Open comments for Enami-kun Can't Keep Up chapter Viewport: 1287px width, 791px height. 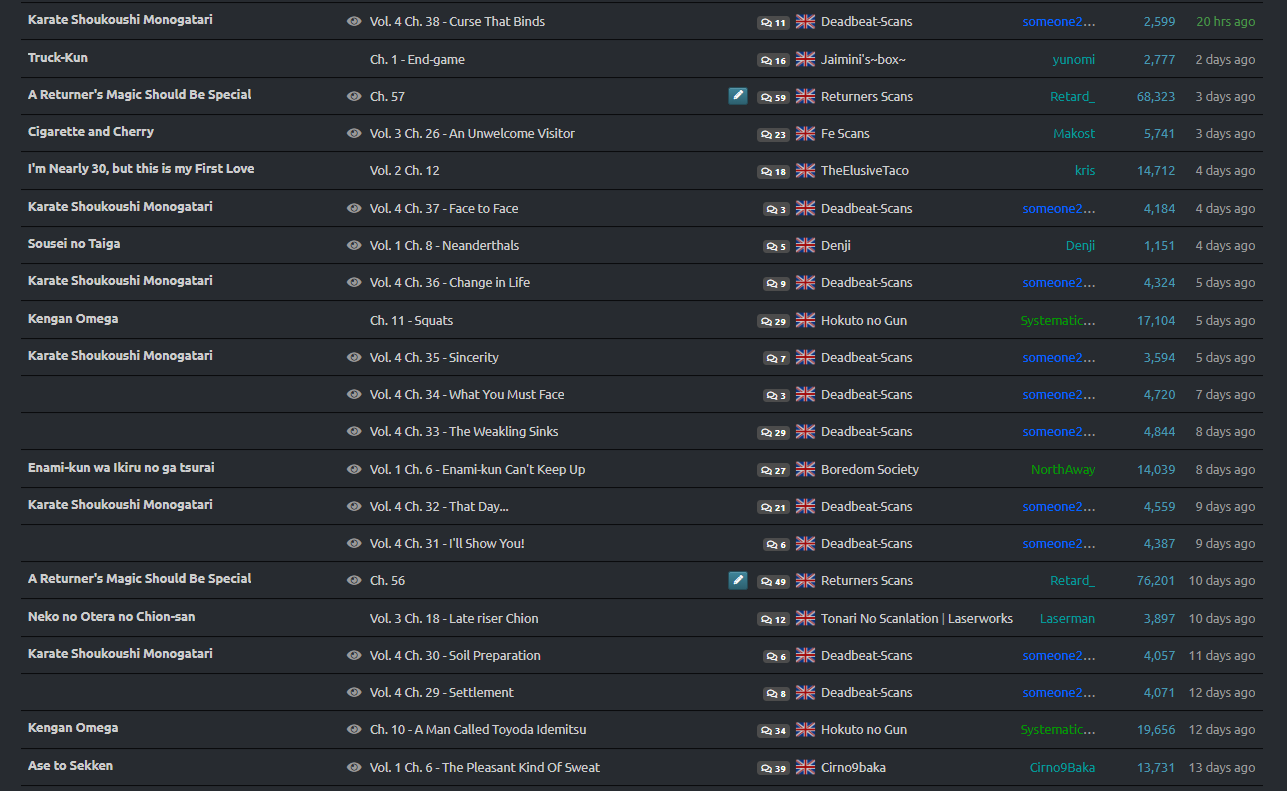point(773,470)
